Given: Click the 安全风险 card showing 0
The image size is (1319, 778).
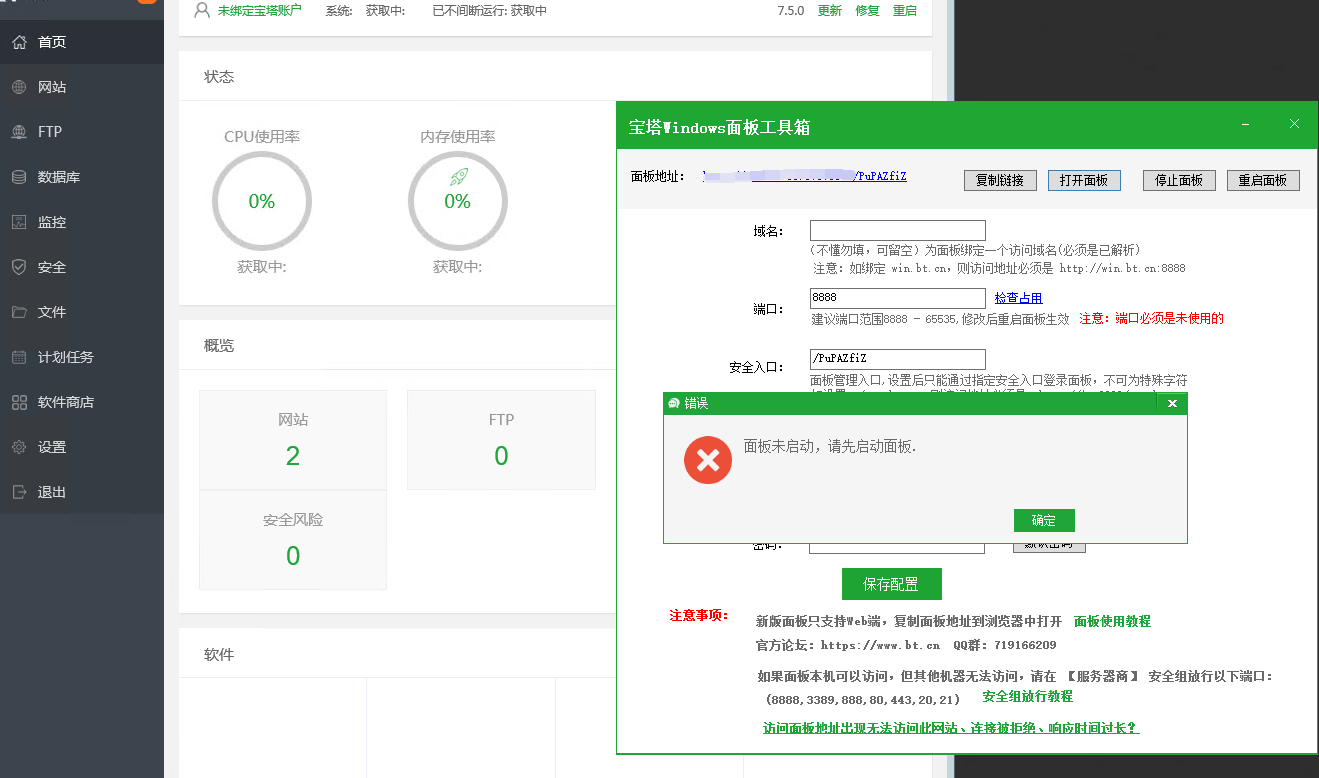Looking at the screenshot, I should point(293,540).
